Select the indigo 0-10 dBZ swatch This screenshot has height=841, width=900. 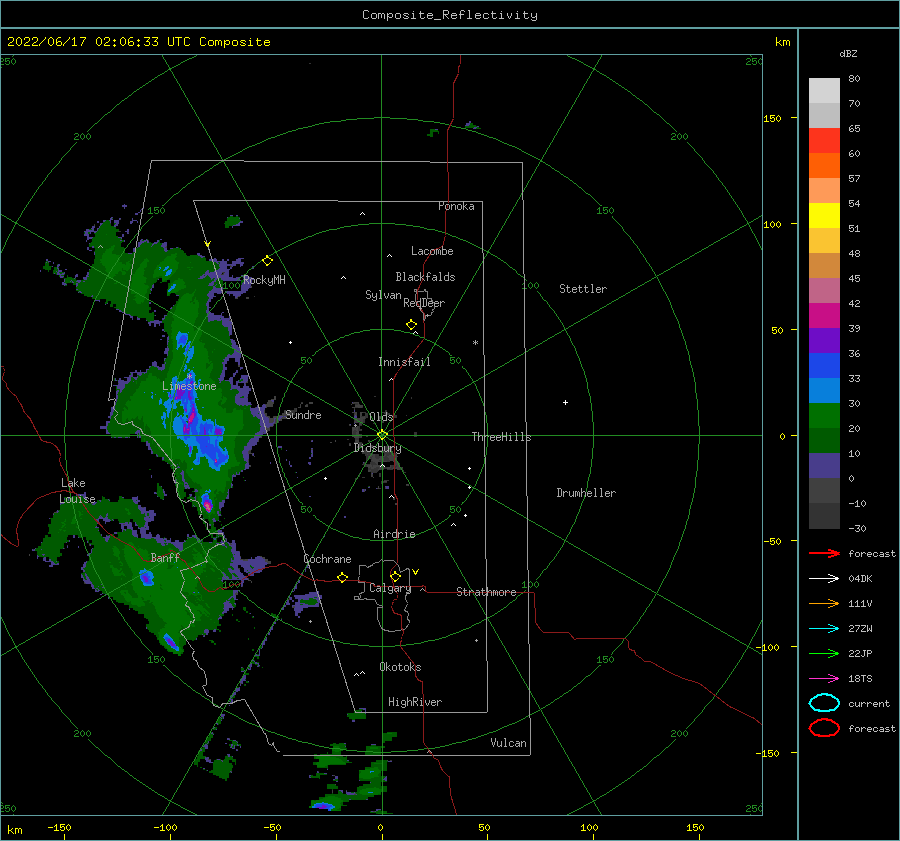[824, 466]
